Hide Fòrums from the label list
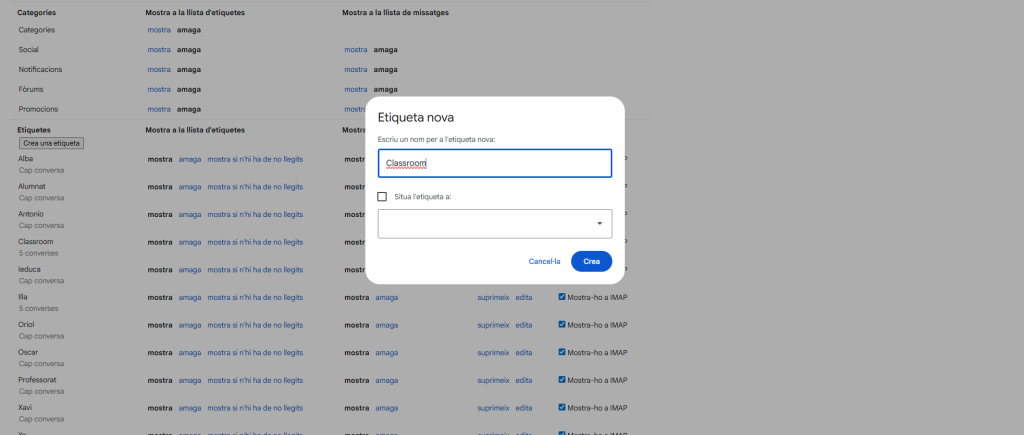Viewport: 1024px width, 435px height. coord(188,89)
